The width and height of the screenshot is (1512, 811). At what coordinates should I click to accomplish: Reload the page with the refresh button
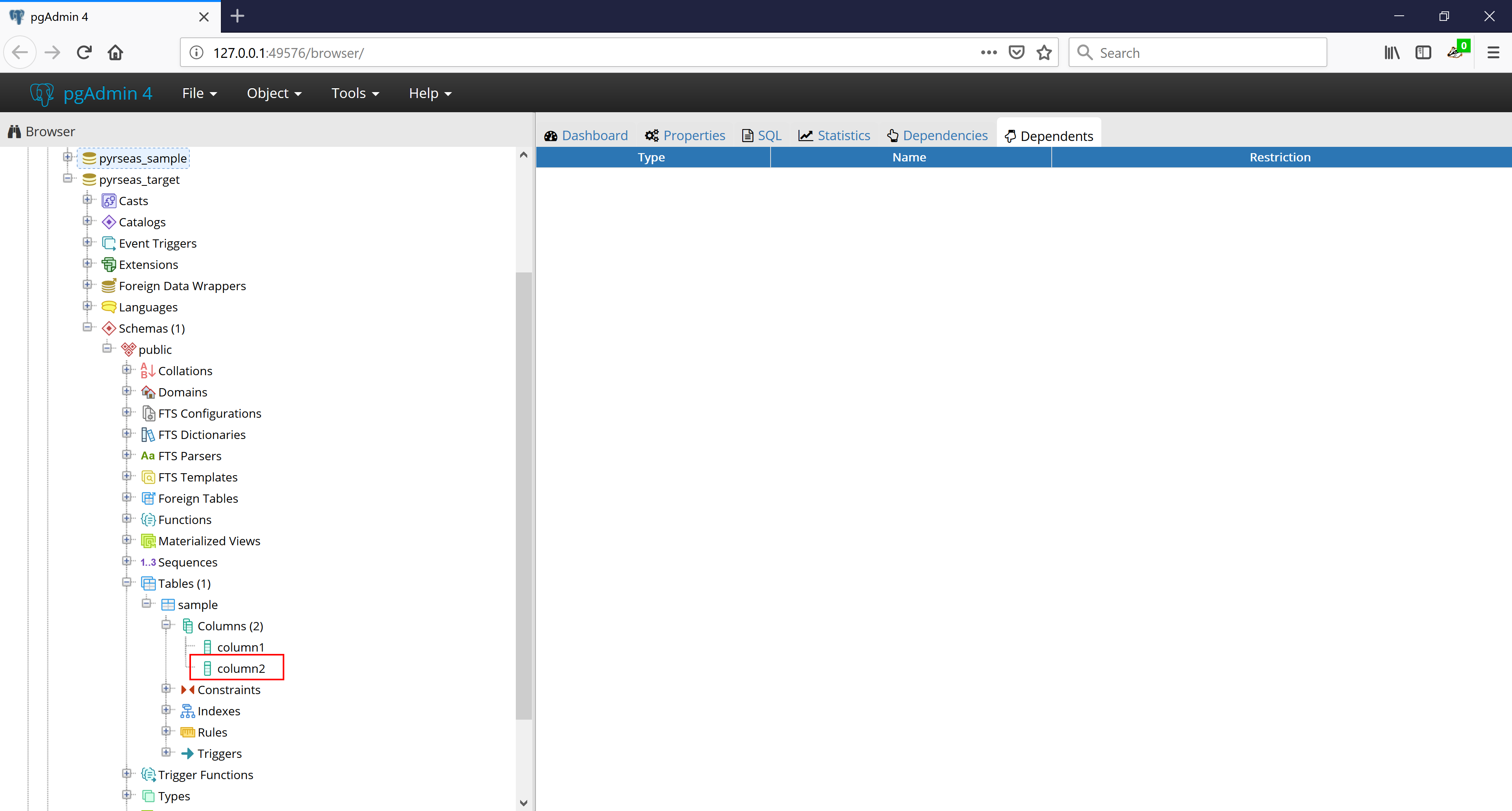click(x=84, y=53)
